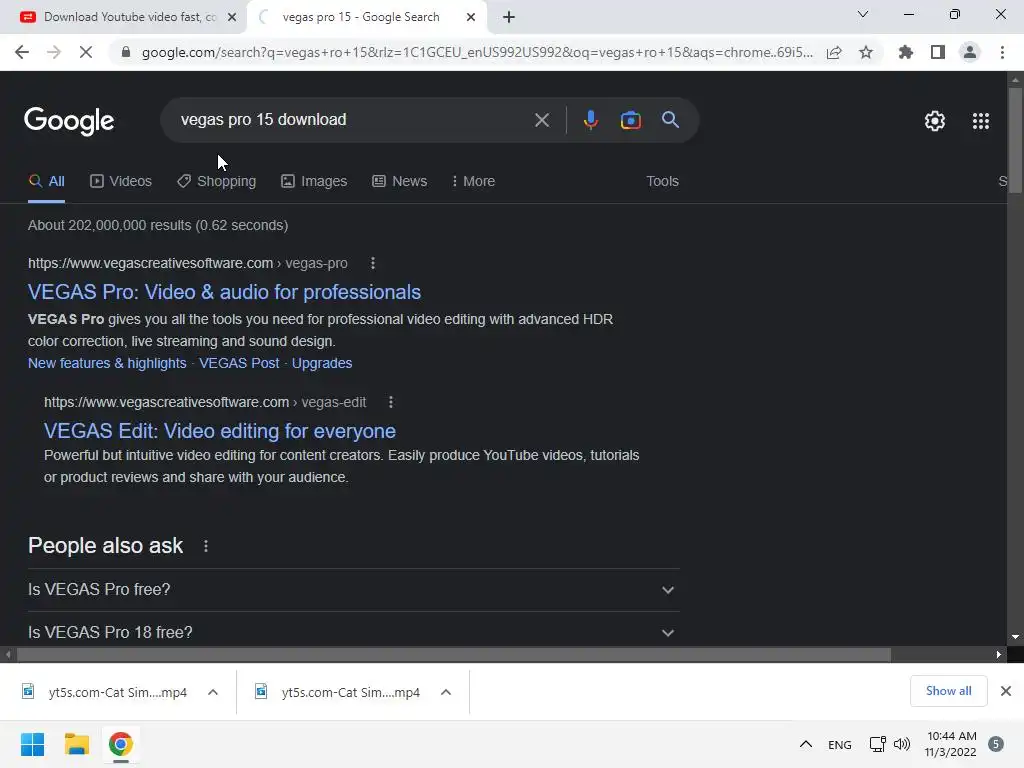Dismiss the downloads bar

[x=1006, y=691]
